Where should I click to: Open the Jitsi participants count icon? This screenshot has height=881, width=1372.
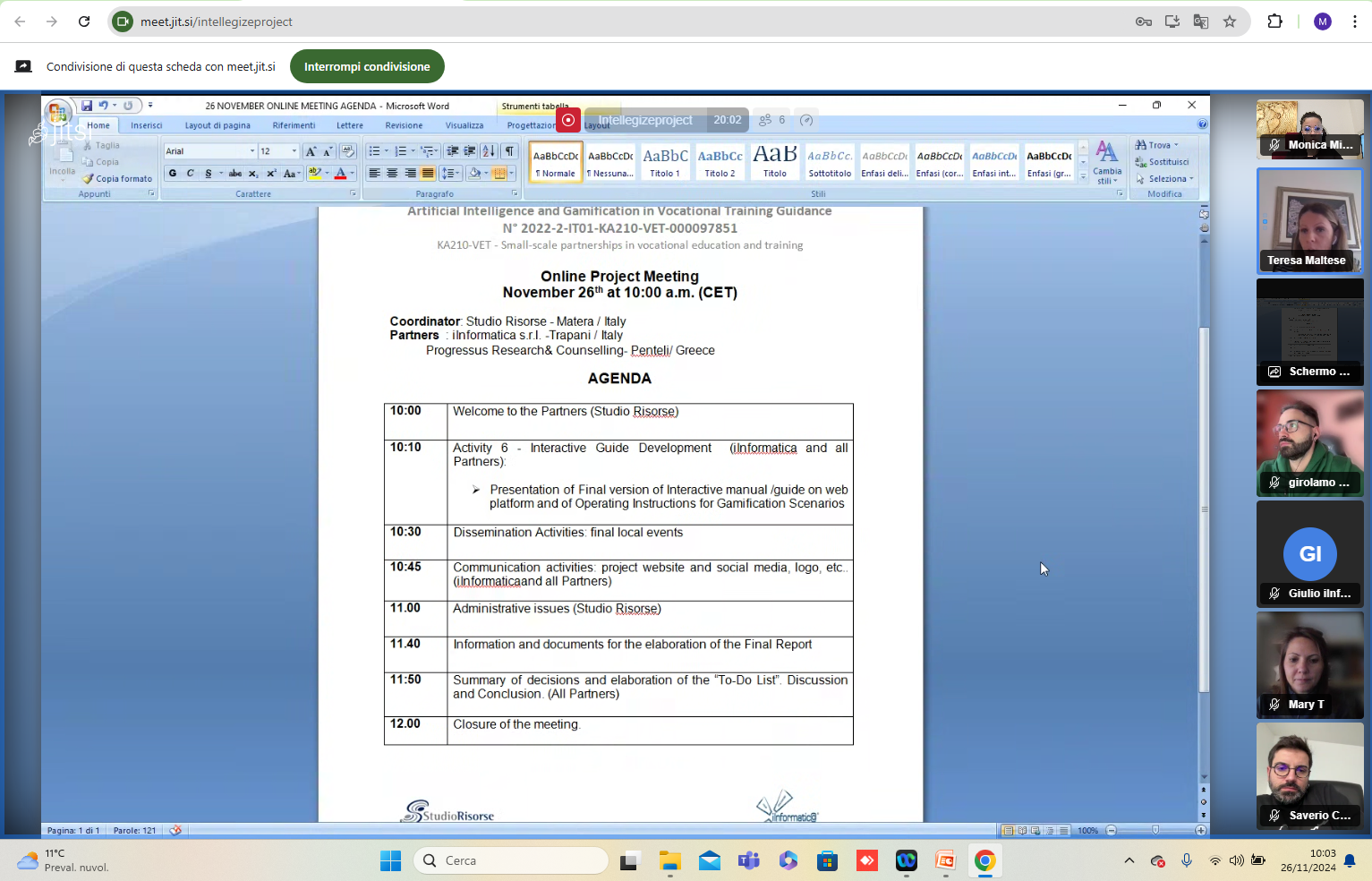click(771, 120)
